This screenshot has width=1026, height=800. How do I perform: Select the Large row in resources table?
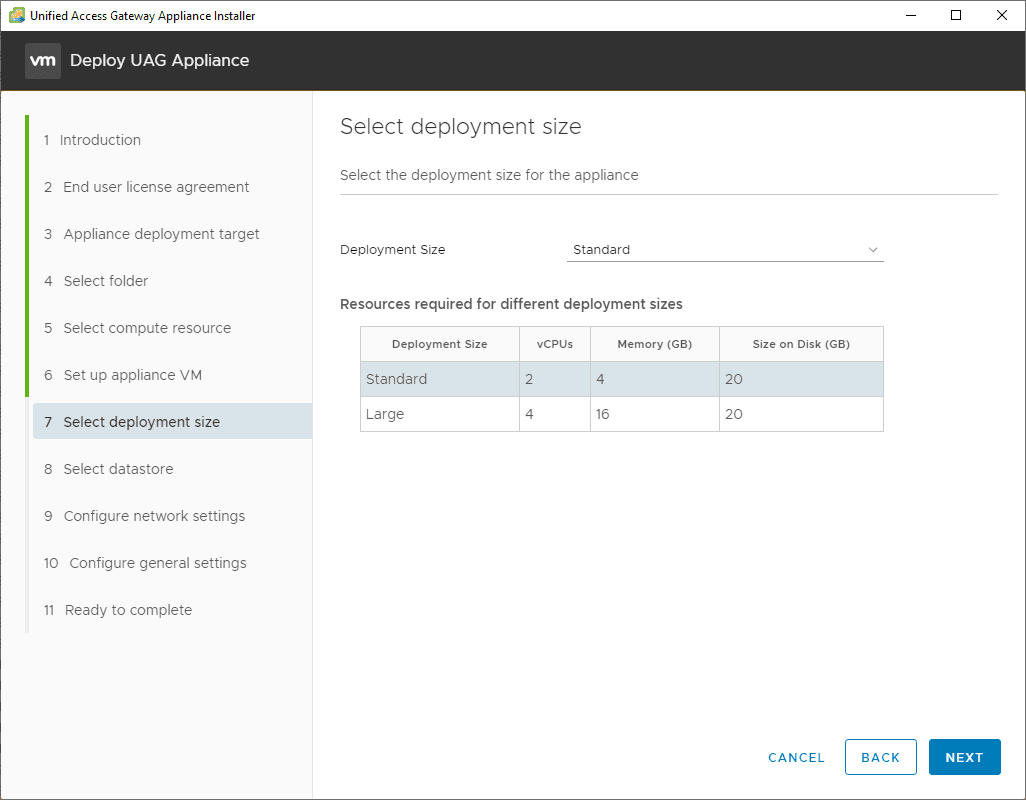click(620, 414)
